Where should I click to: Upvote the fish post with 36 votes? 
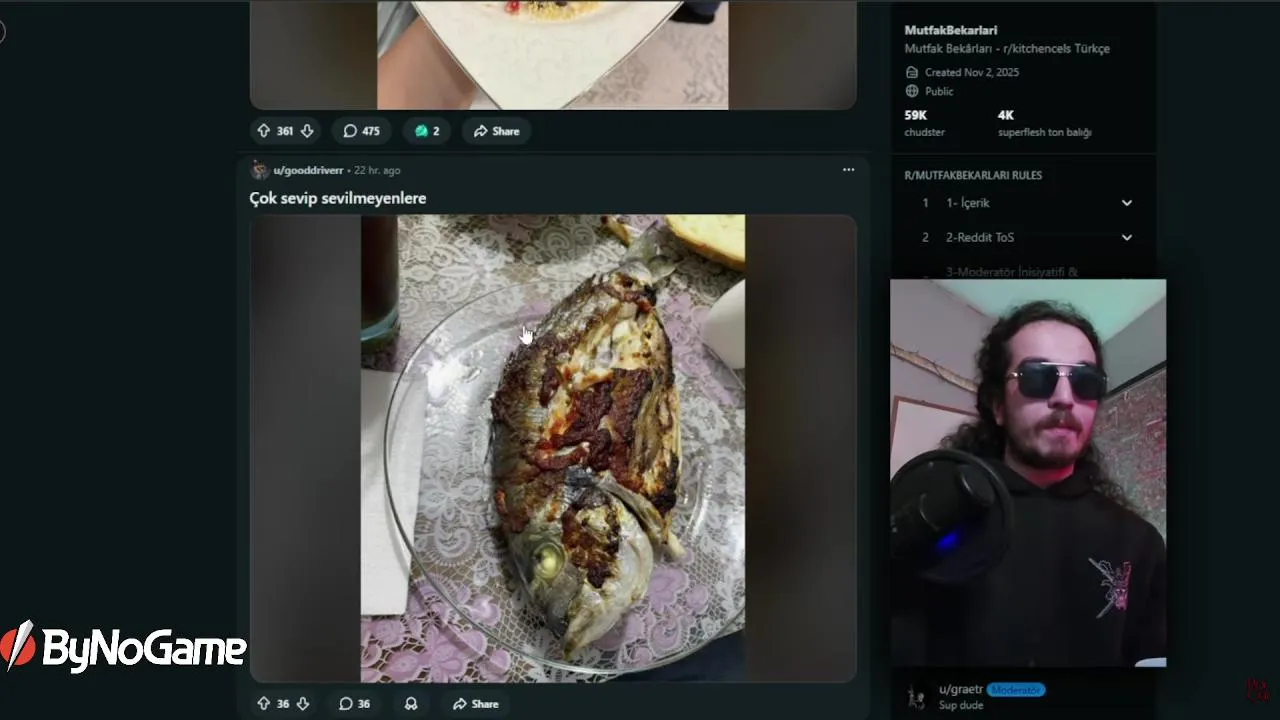pos(264,704)
